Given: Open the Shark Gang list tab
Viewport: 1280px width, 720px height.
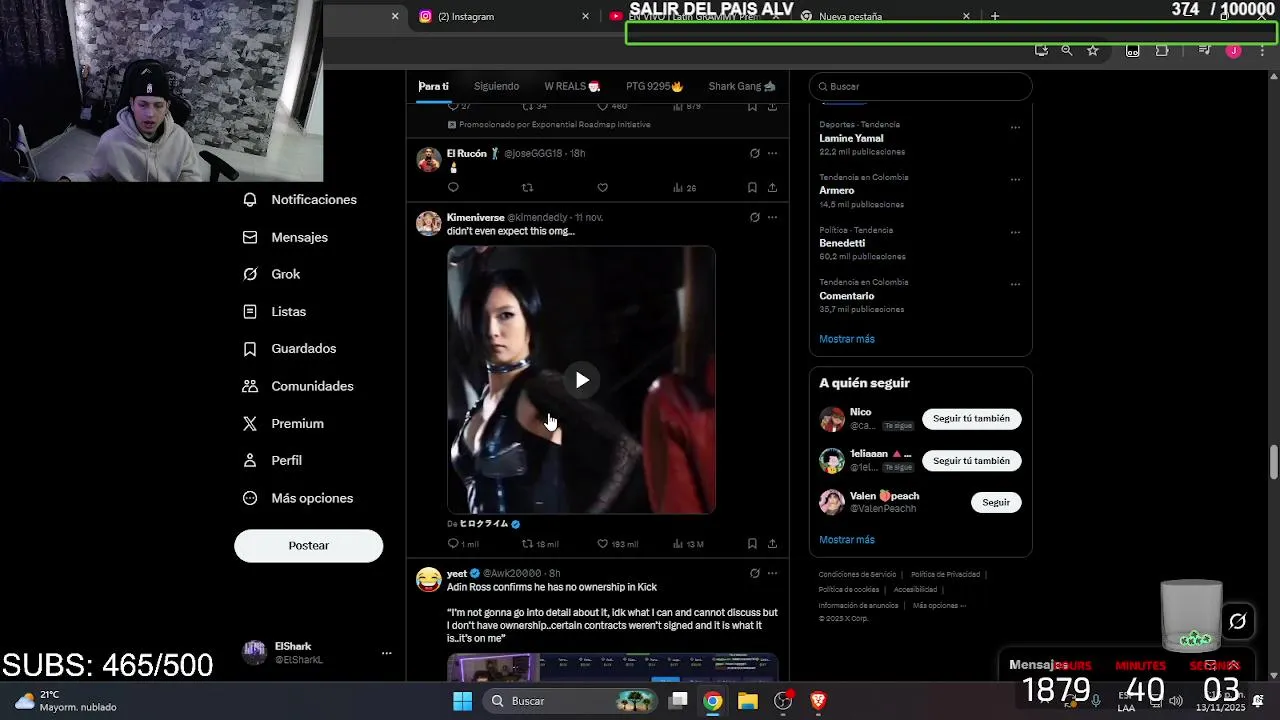Looking at the screenshot, I should 742,86.
